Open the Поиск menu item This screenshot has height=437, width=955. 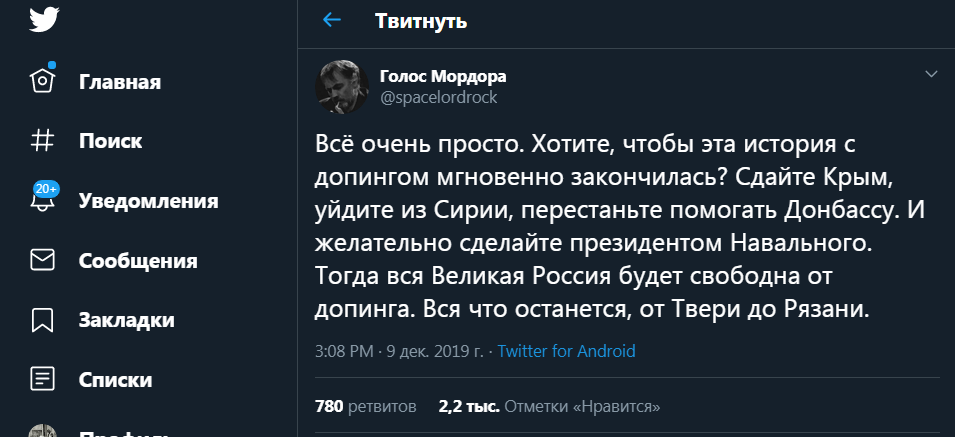111,142
